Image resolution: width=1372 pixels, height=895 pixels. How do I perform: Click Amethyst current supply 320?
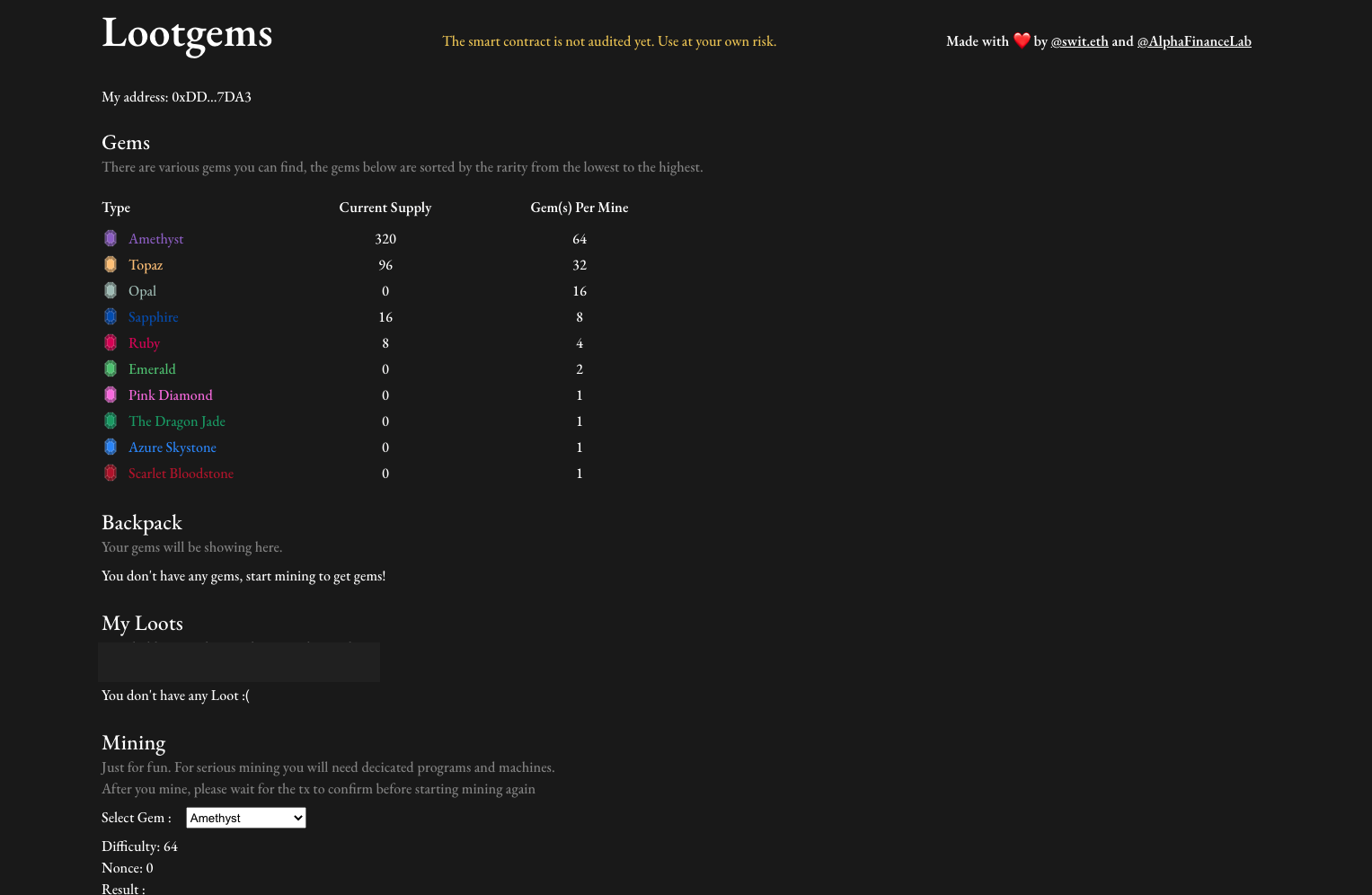[x=385, y=239]
